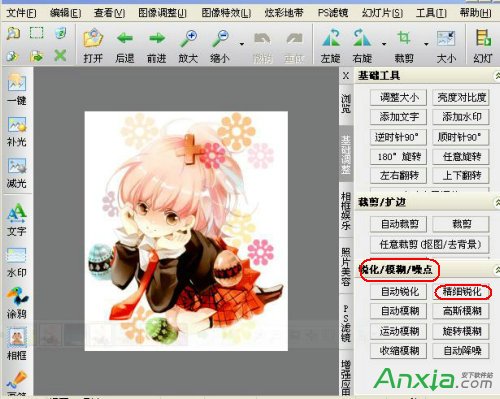The width and height of the screenshot is (500, 399).
Task: Switch to the PS滤镜 side tab
Action: click(x=346, y=323)
